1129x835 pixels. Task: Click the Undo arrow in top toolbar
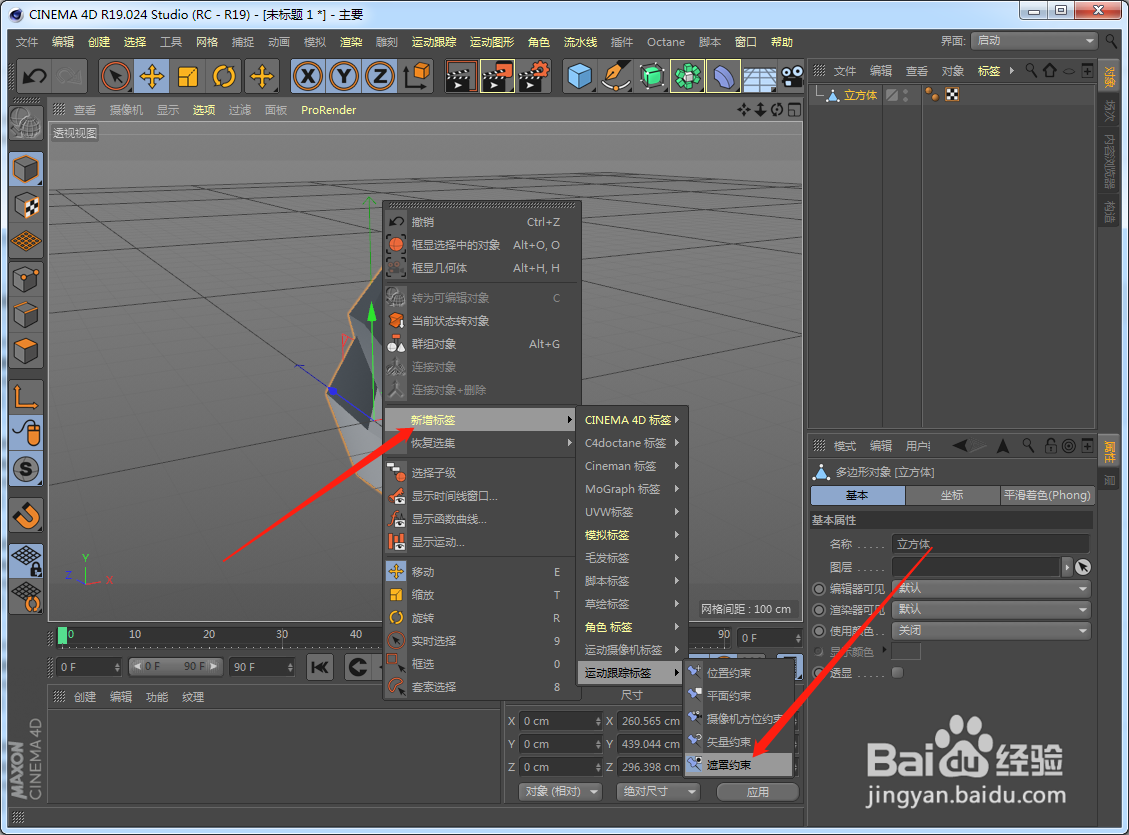[x=34, y=76]
